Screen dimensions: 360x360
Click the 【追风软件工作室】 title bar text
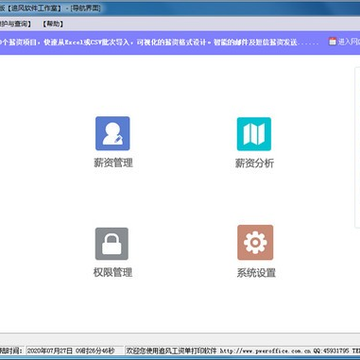36,8
